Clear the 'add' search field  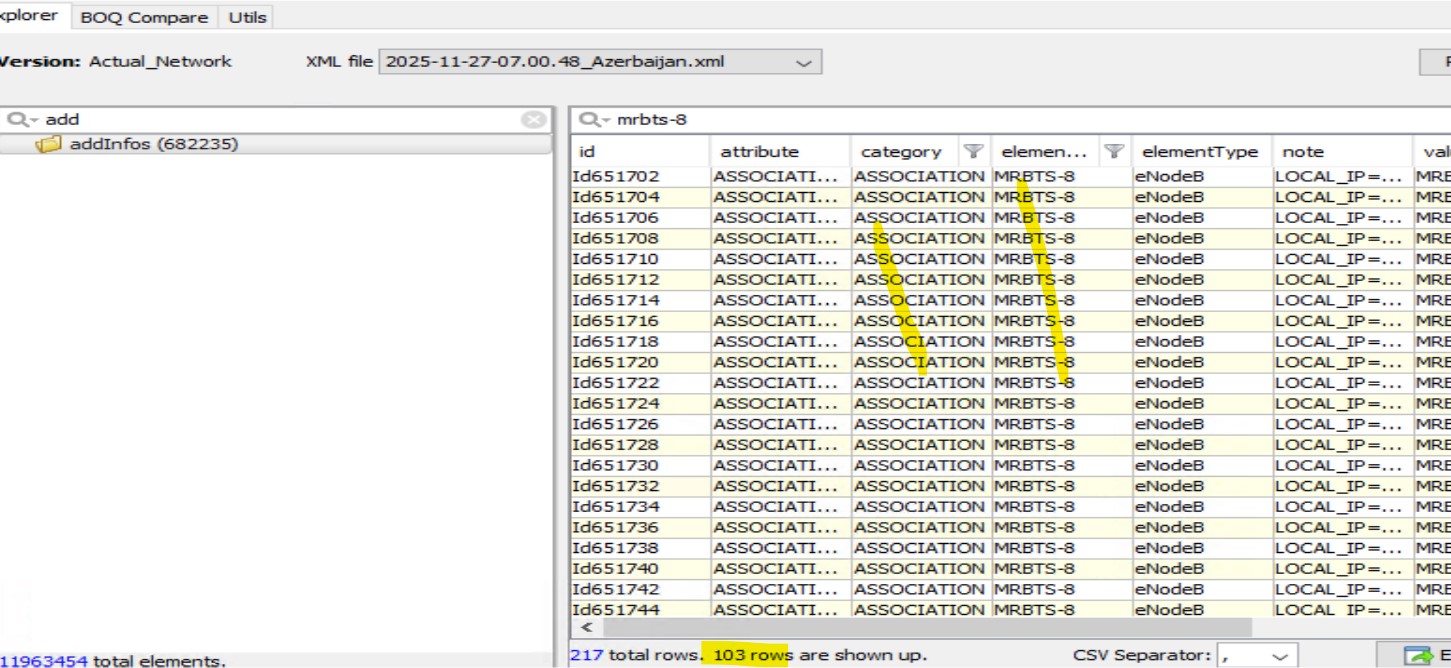click(x=534, y=120)
